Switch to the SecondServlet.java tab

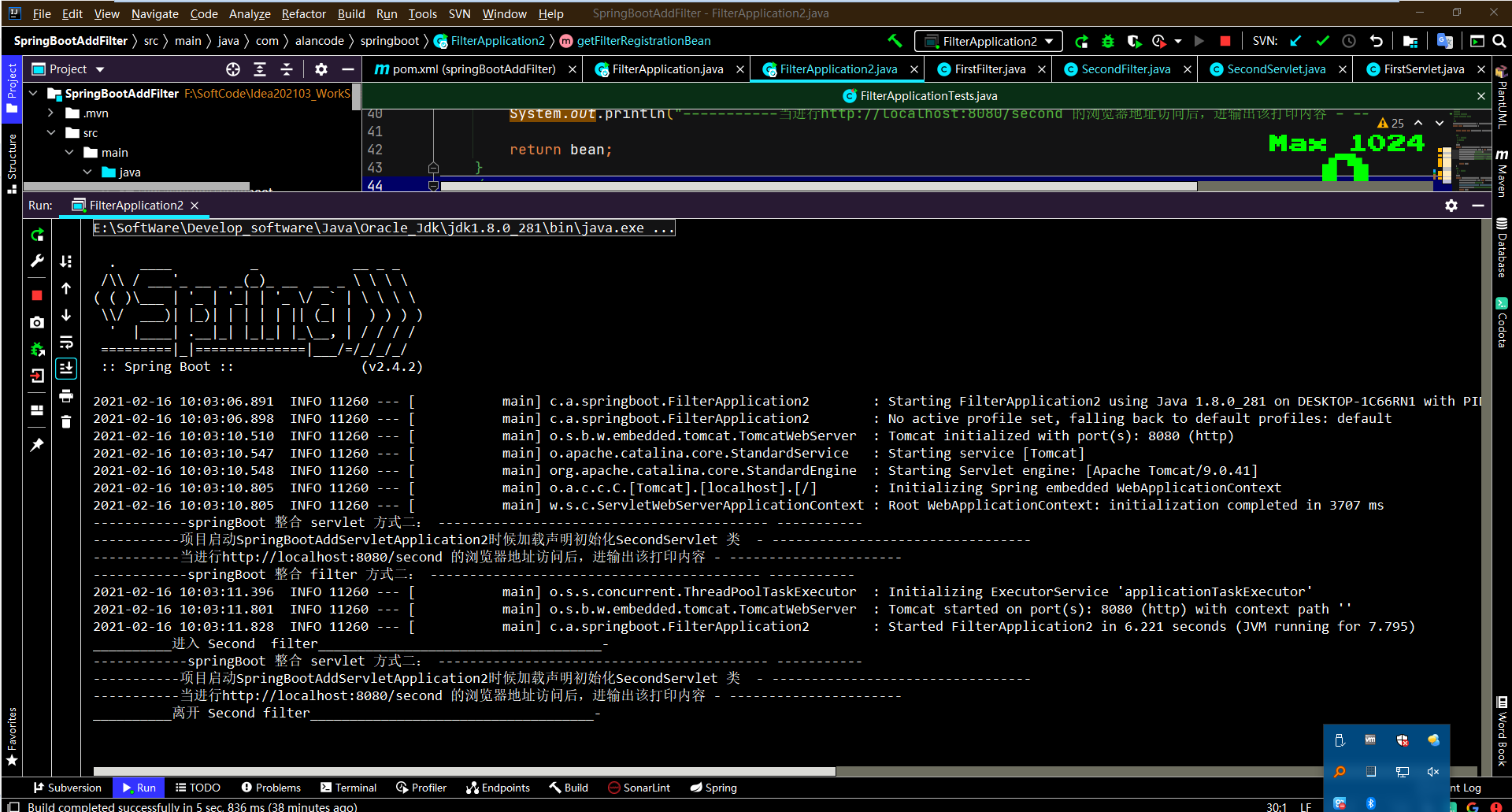pyautogui.click(x=1276, y=69)
